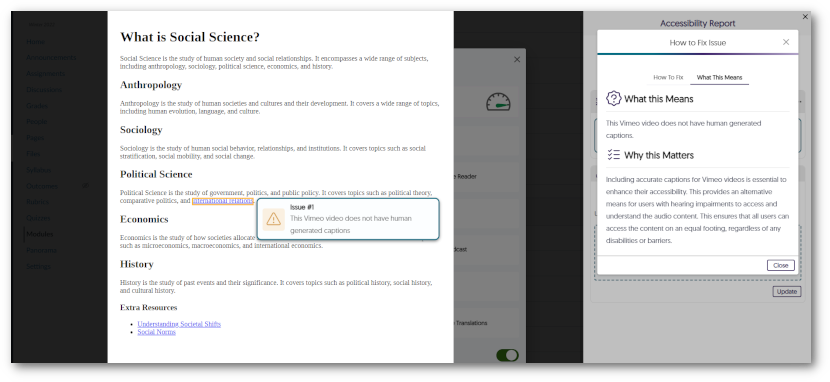Screen dimensions: 830x382
Task: Click the warning triangle icon in Issue #1
Action: click(274, 219)
